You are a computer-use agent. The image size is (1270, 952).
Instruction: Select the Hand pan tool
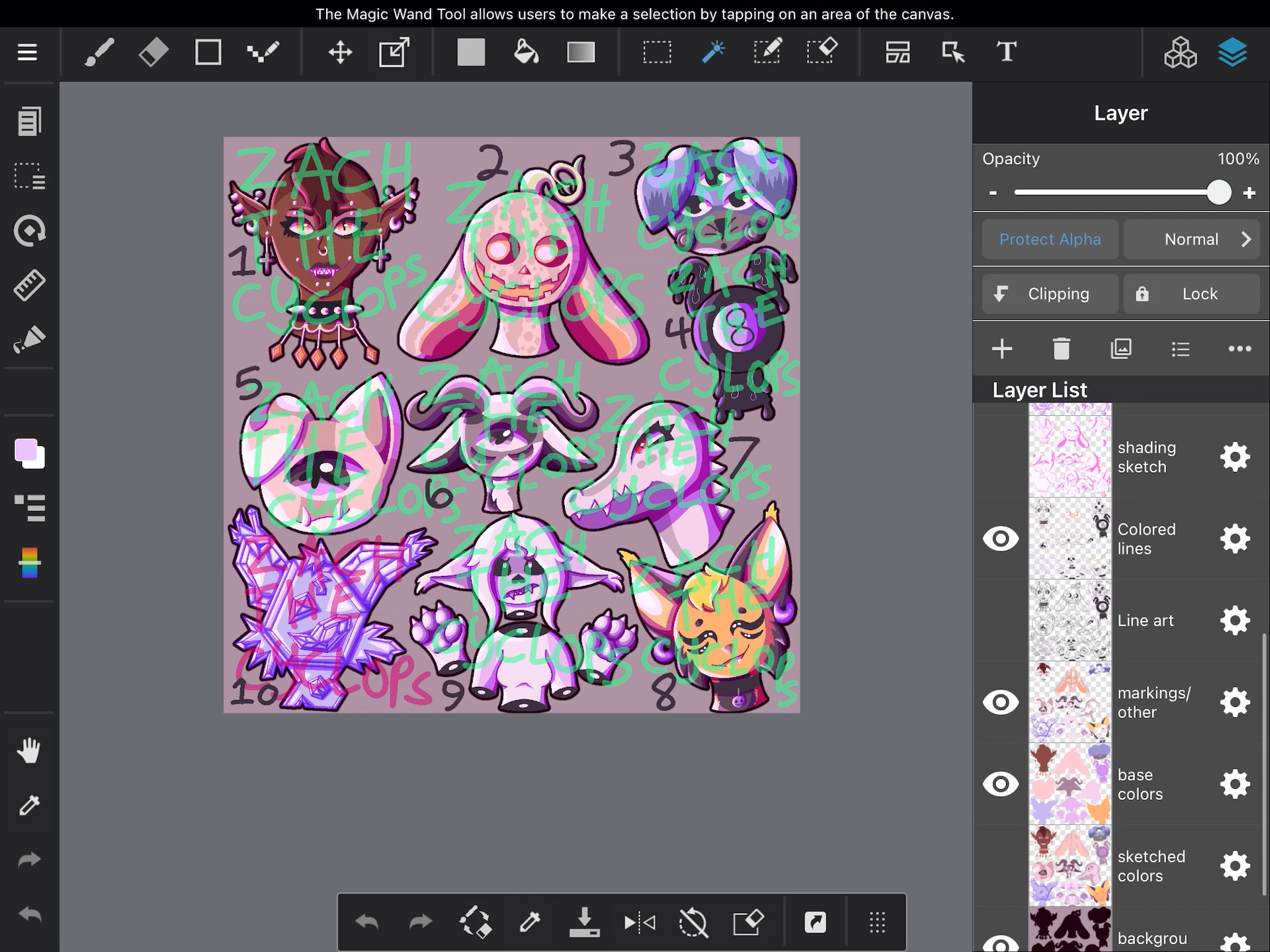coord(29,750)
